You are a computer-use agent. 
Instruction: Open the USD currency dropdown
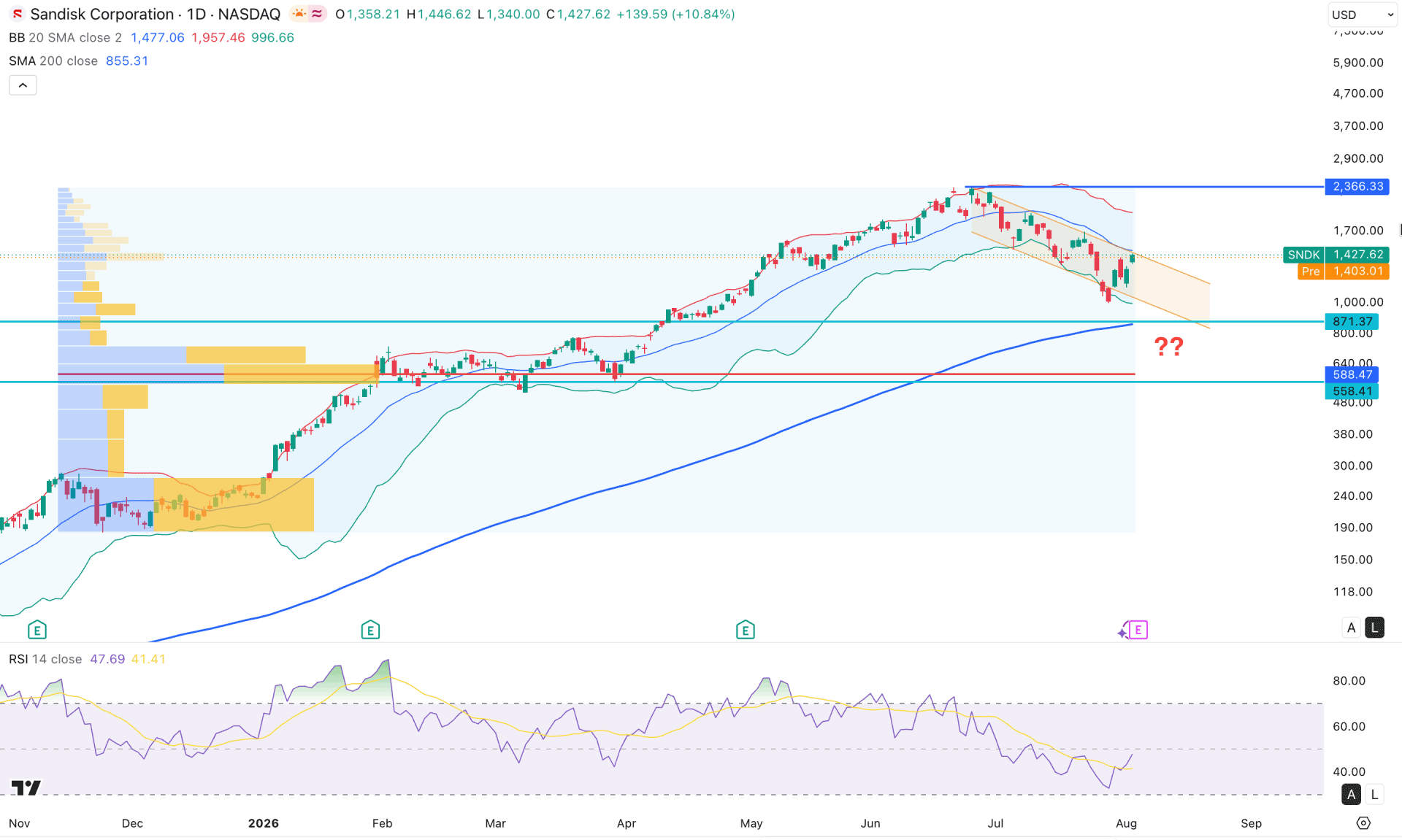pos(1362,15)
